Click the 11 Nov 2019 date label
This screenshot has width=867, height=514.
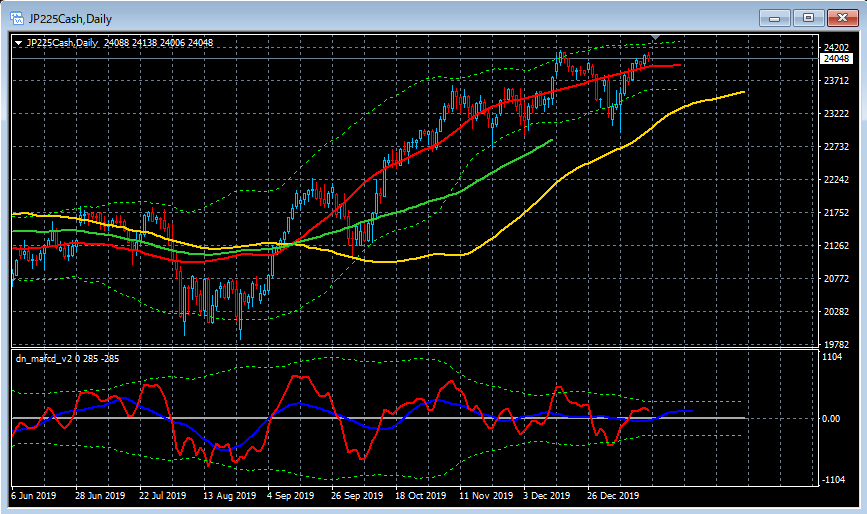tap(486, 496)
